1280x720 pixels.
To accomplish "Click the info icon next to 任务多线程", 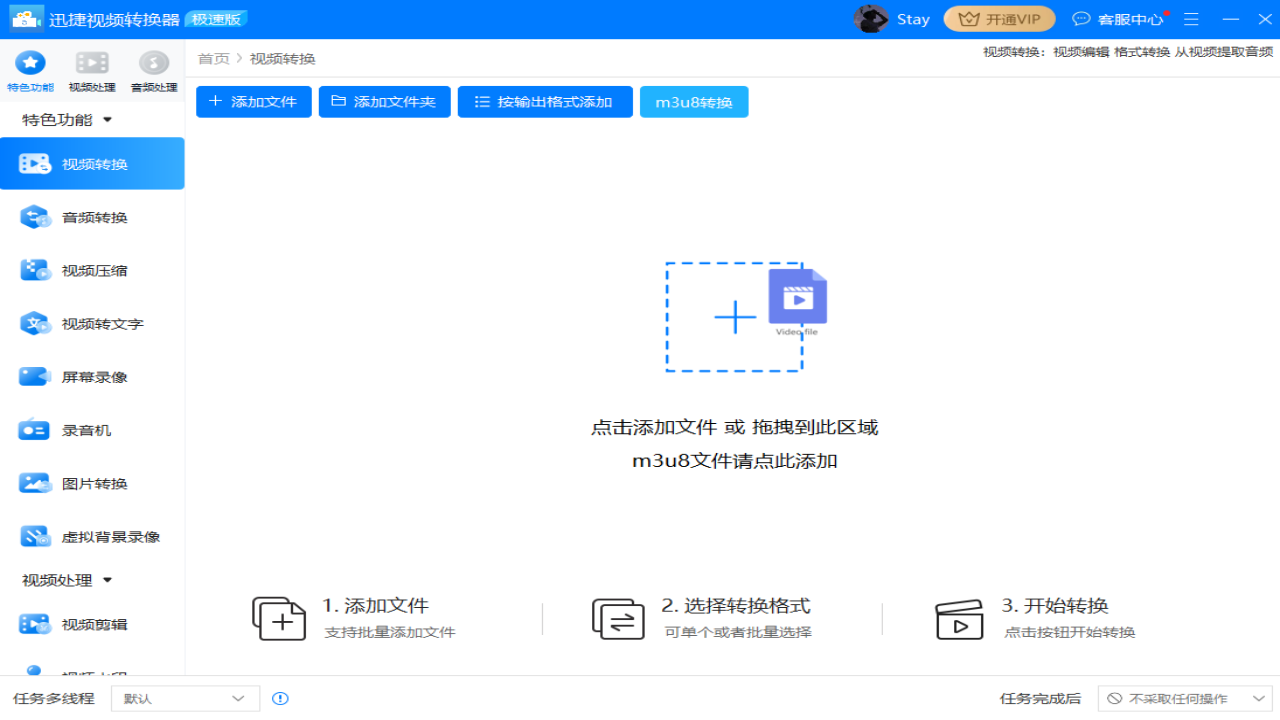I will point(280,698).
